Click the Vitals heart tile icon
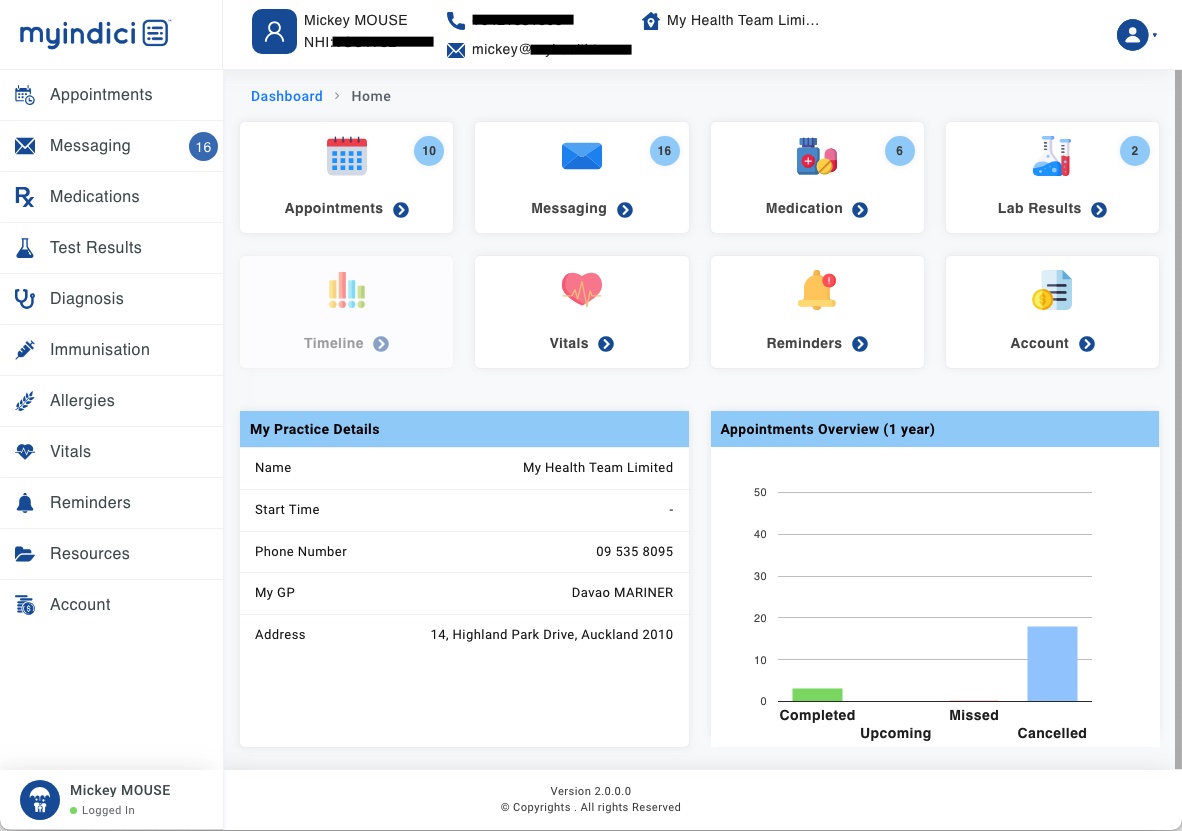The width and height of the screenshot is (1182, 831). [x=581, y=290]
